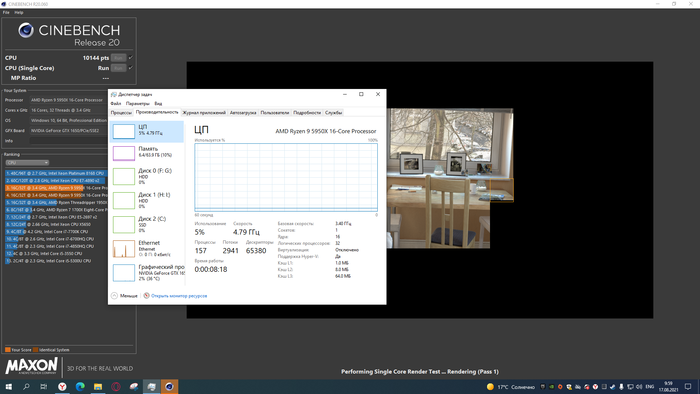Viewport: 700px width, 394px height.
Task: Open Cinebench File menu
Action: 6,12
